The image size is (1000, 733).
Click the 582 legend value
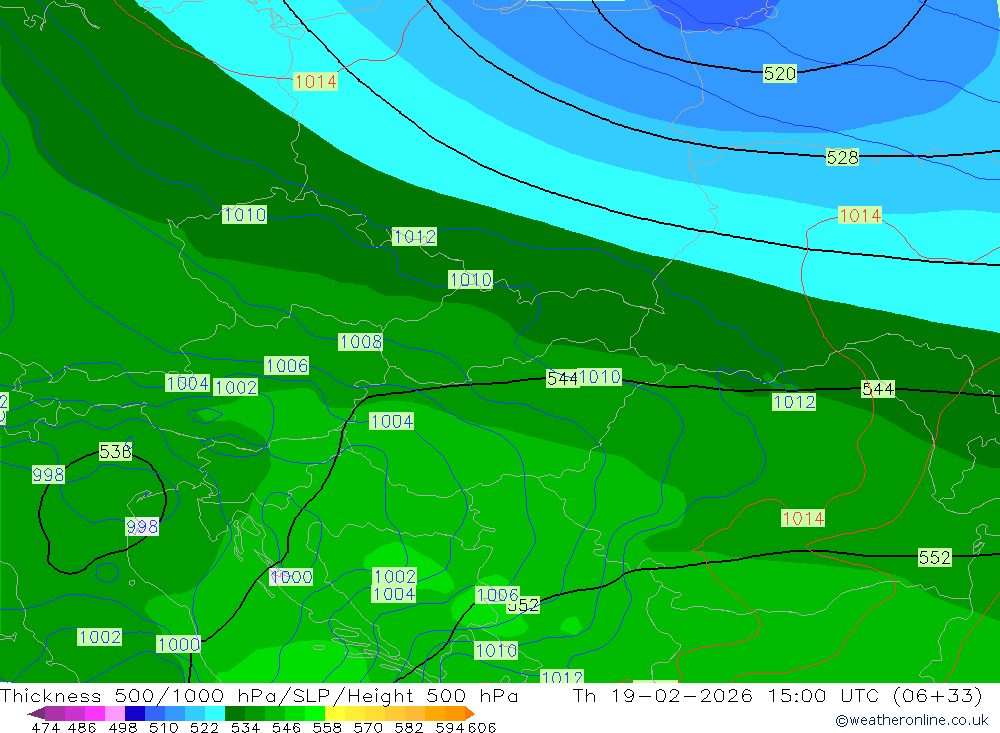tap(409, 728)
